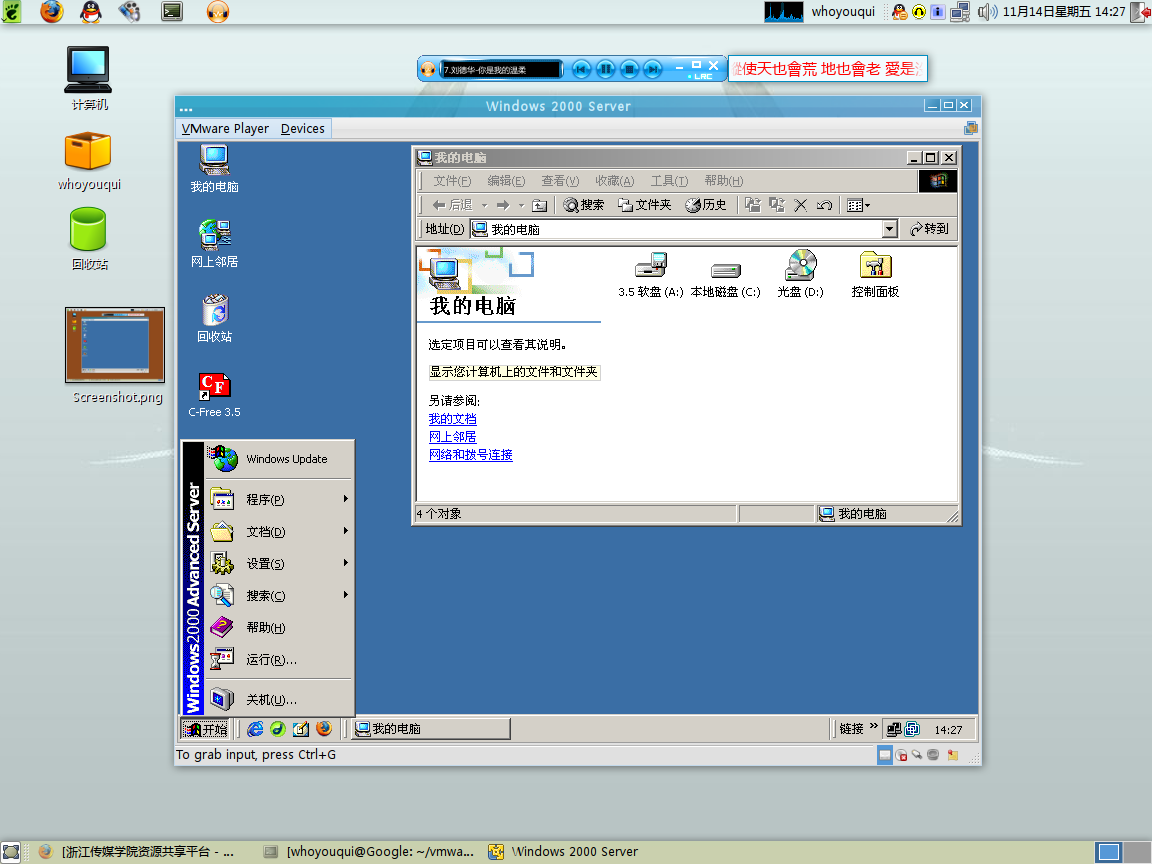This screenshot has height=864, width=1152.
Task: Toggle the 文件夹 folders pane button
Action: click(x=644, y=205)
